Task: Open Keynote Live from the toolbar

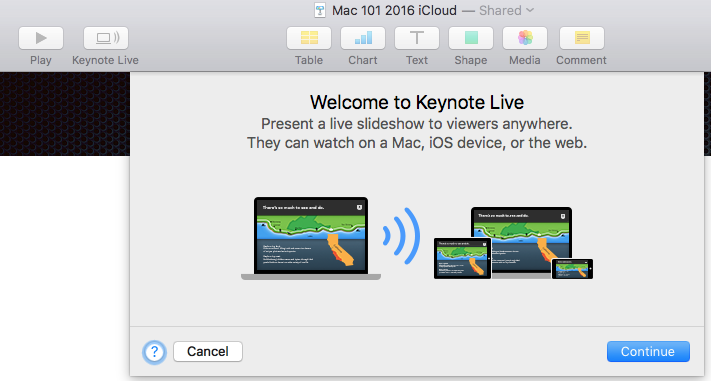Action: point(106,38)
